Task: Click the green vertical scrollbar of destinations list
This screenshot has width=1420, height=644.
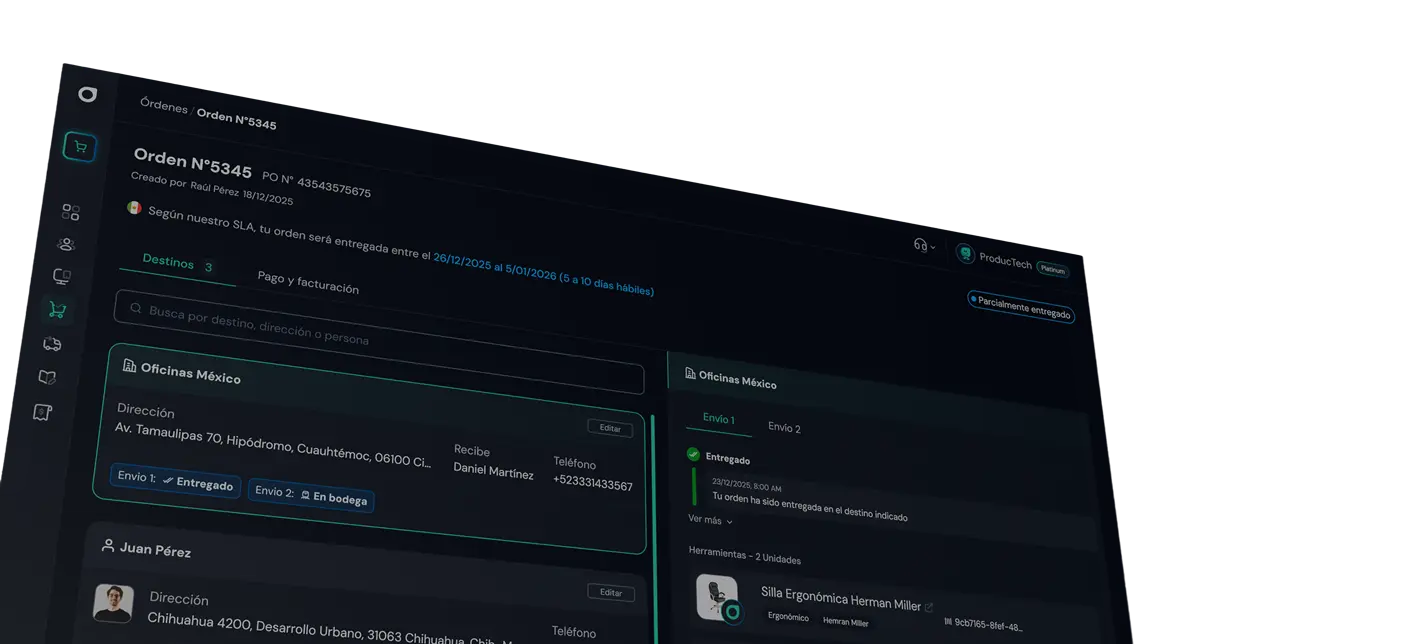Action: coord(654,529)
